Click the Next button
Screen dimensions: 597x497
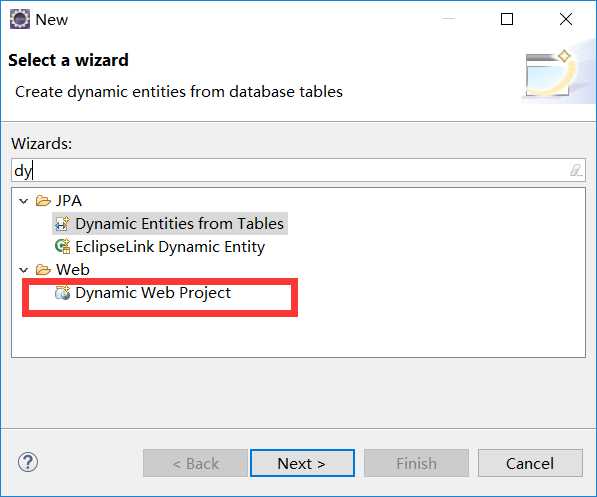[x=302, y=463]
